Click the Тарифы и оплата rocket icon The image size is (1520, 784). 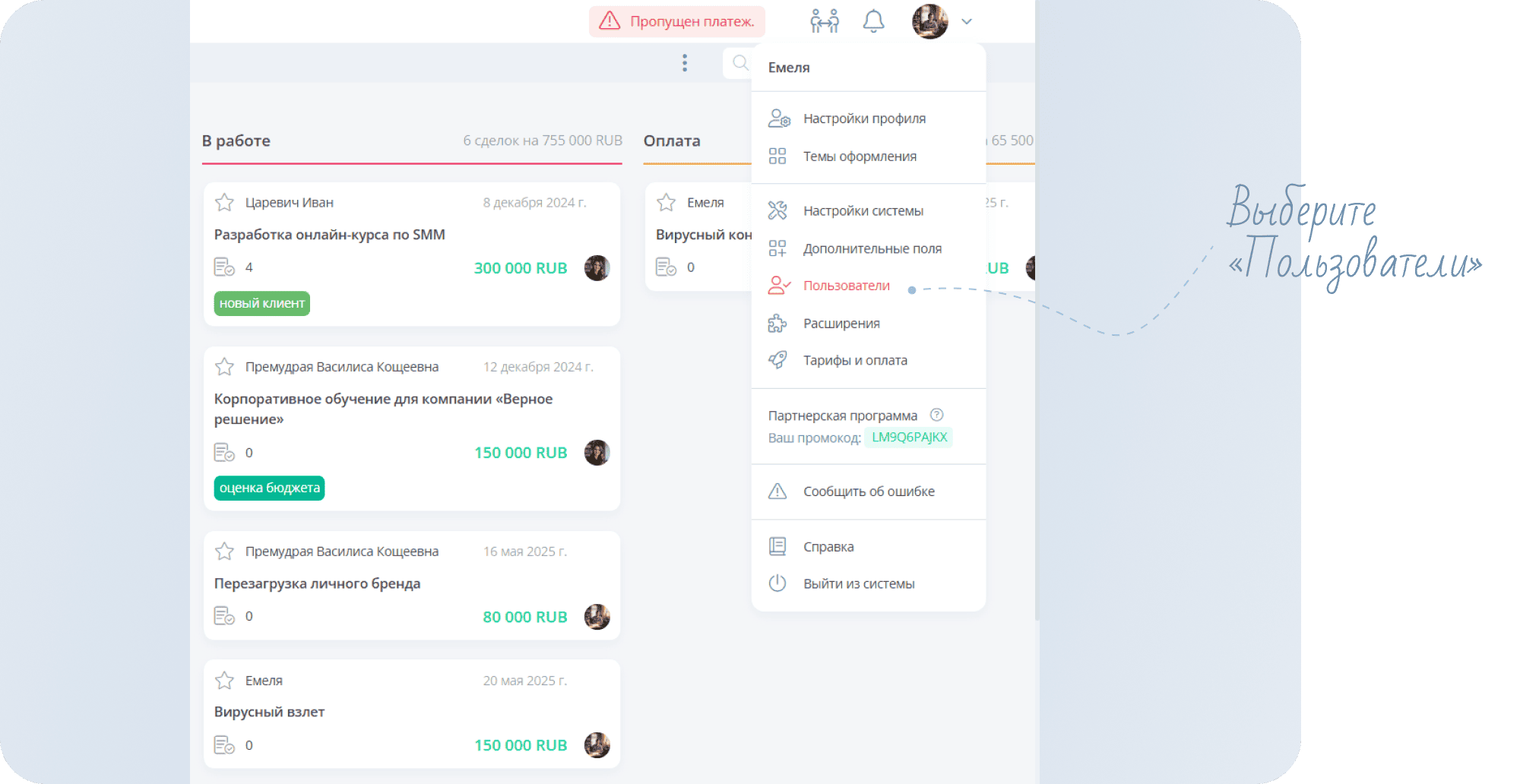tap(777, 360)
